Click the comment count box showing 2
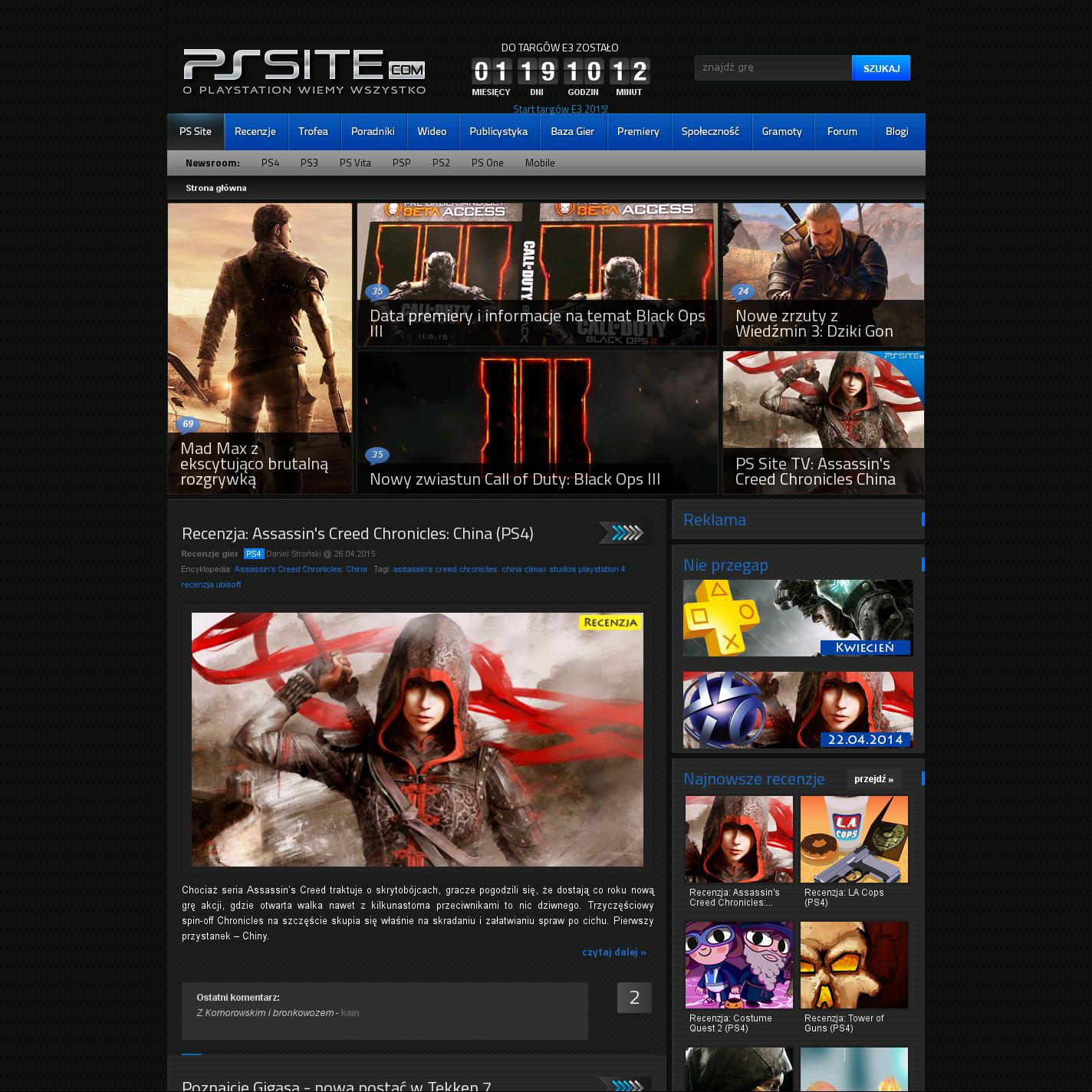 click(634, 998)
